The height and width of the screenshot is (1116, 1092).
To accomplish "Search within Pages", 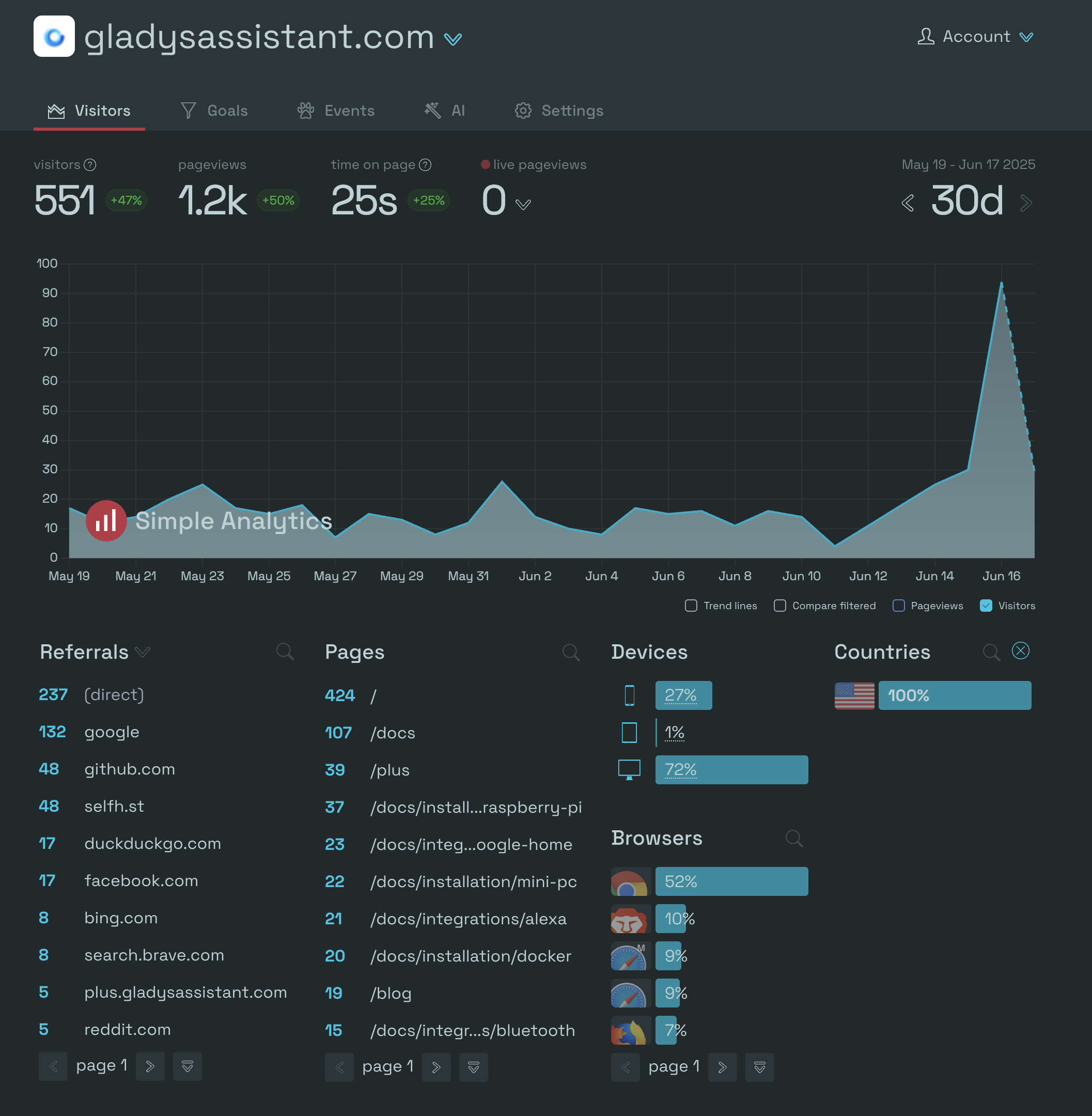I will coord(571,653).
